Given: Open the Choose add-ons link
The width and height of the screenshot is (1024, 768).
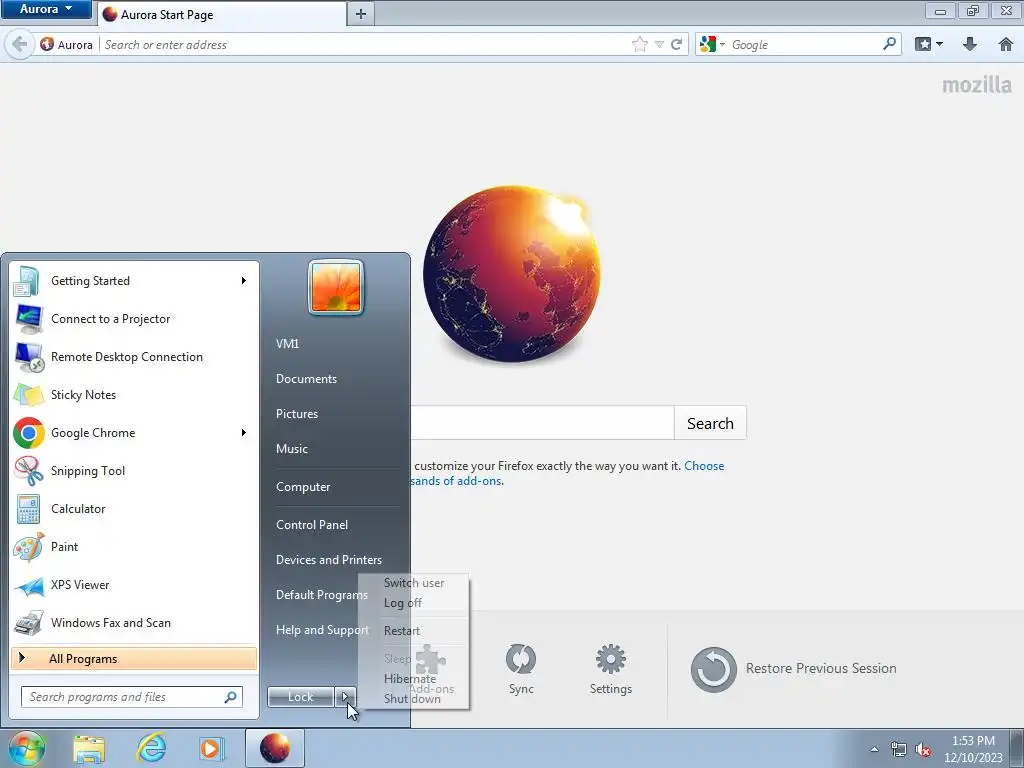Looking at the screenshot, I should pyautogui.click(x=704, y=466).
